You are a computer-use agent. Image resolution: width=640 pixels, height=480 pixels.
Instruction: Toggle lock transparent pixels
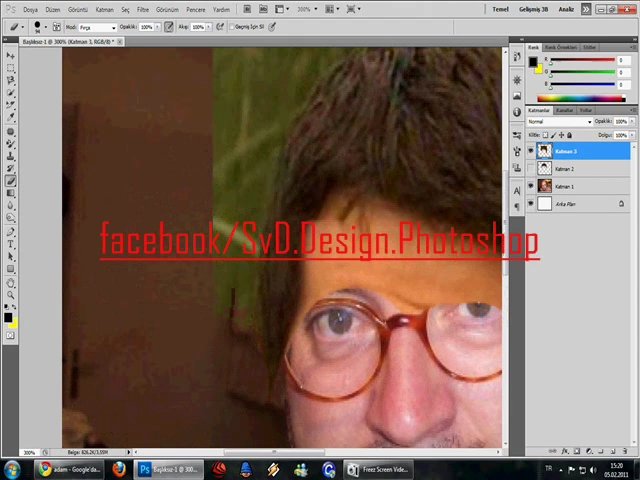pyautogui.click(x=545, y=135)
